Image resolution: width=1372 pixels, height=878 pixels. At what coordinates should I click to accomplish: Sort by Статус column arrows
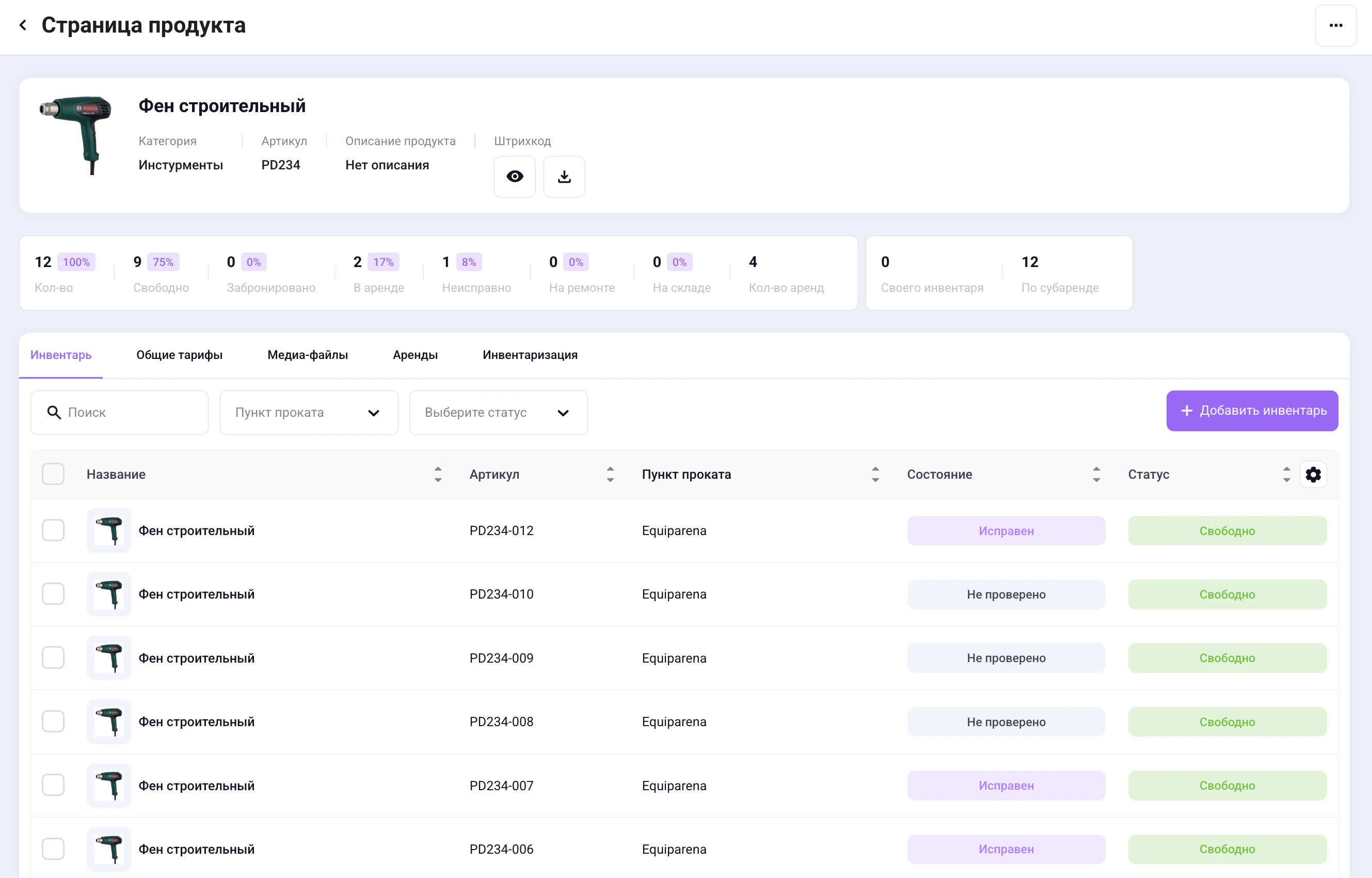coord(1286,474)
